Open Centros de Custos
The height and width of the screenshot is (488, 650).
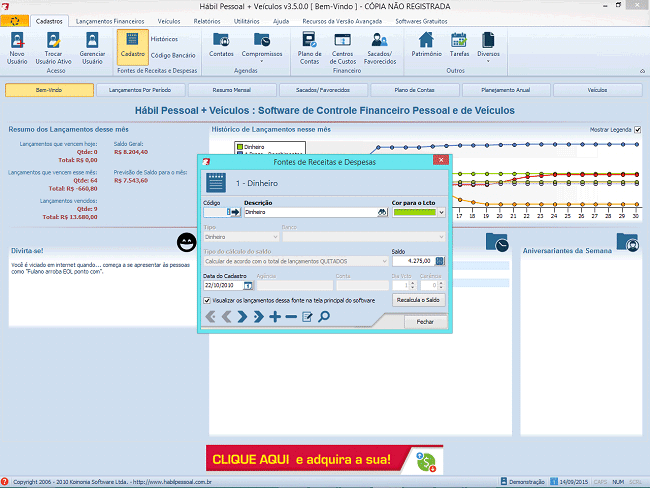click(x=343, y=48)
